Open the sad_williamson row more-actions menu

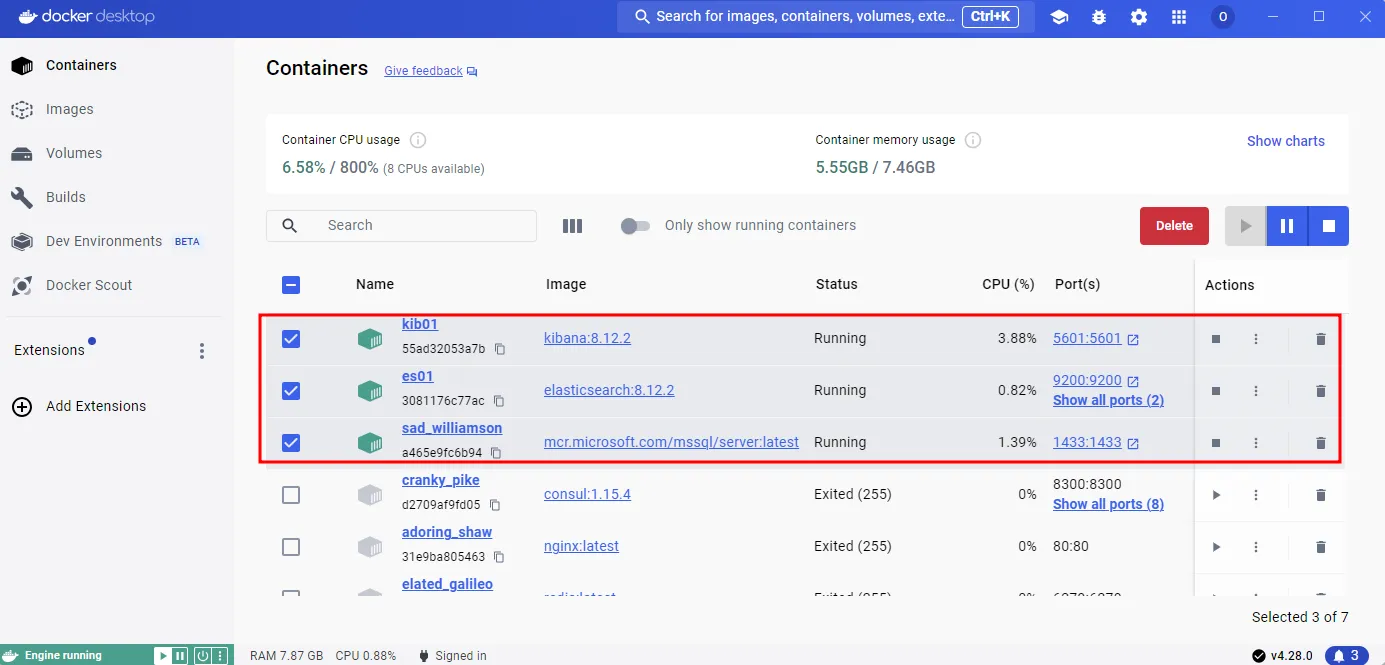click(1257, 443)
